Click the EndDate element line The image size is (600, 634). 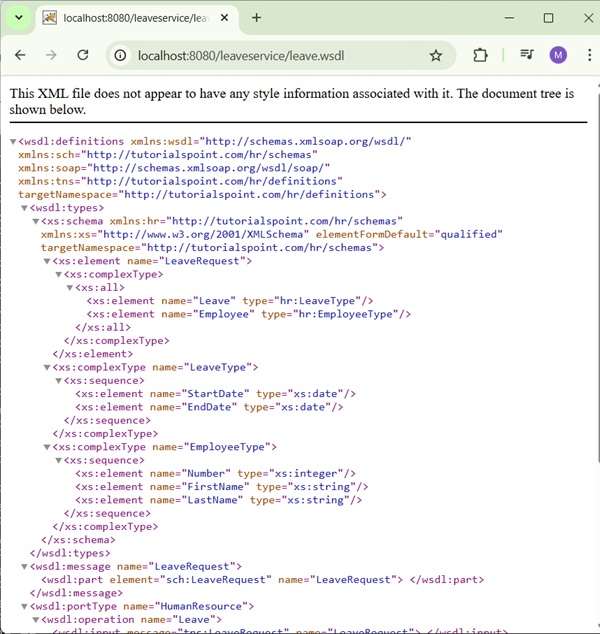[x=209, y=407]
